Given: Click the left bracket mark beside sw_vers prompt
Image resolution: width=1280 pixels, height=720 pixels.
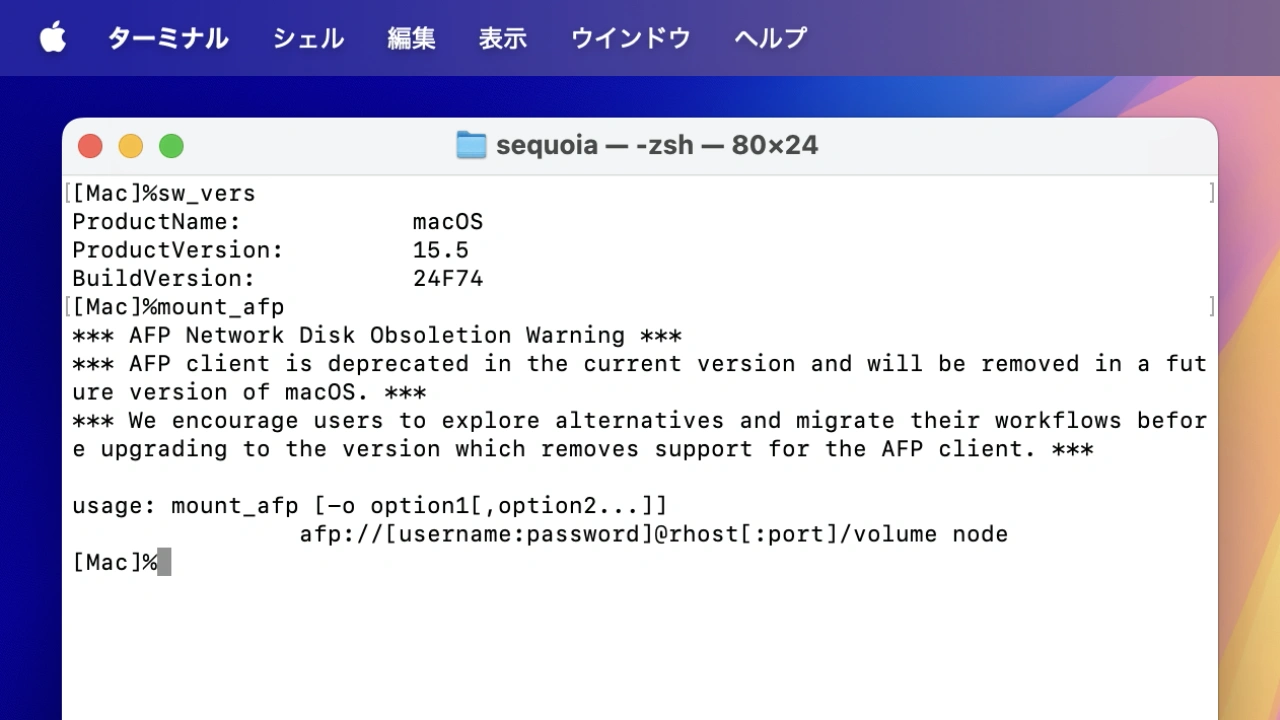Looking at the screenshot, I should coord(67,193).
